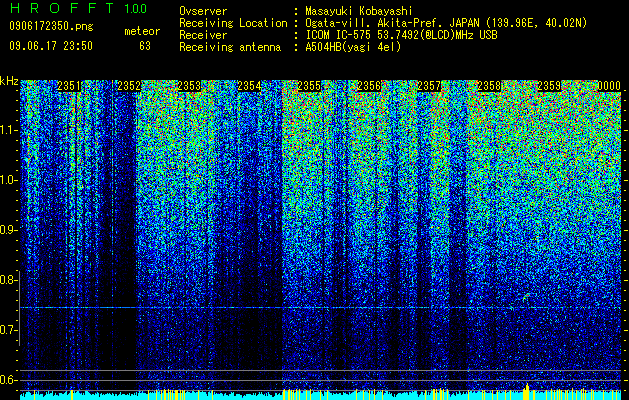Select the 2358 time marker
This screenshot has height=400, width=629.
[489, 86]
